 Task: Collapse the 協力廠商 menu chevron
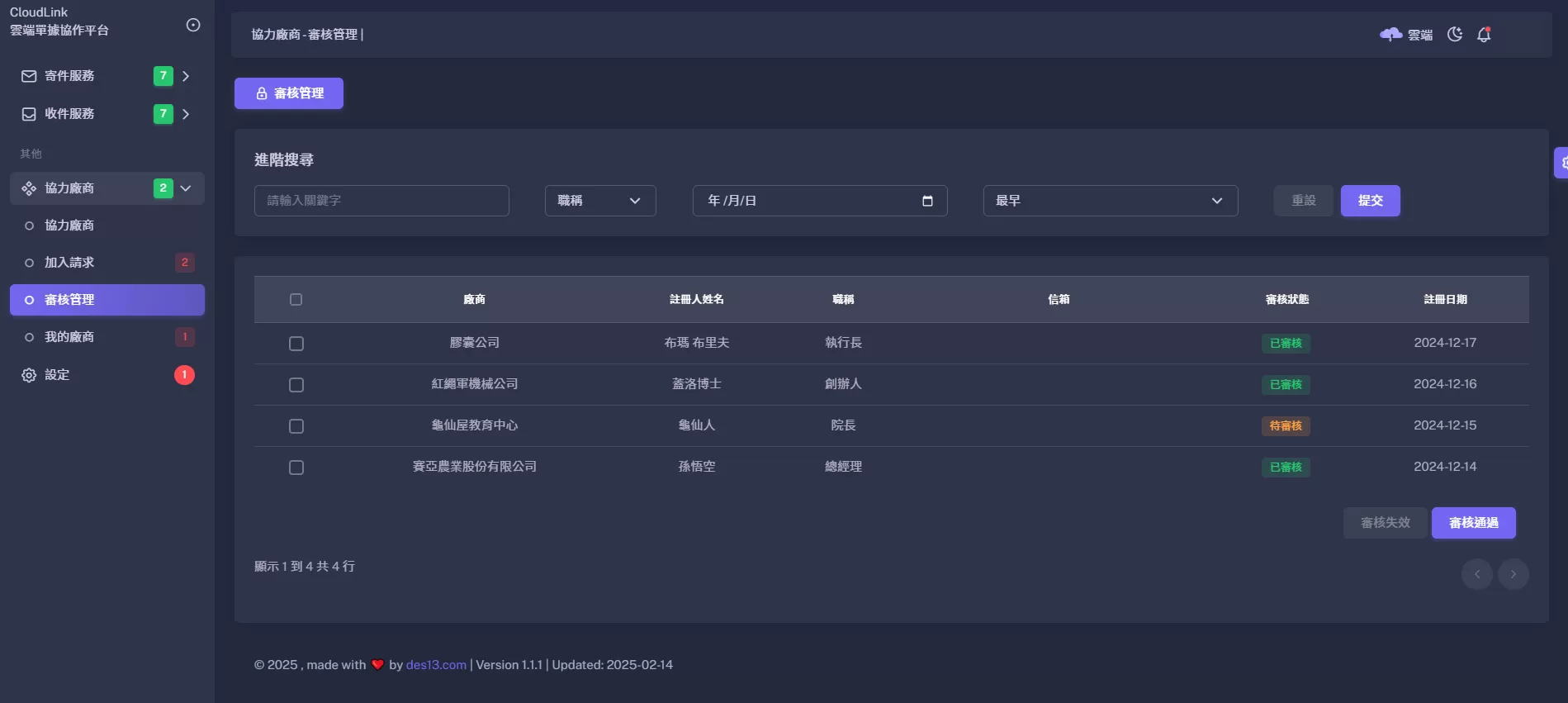186,188
